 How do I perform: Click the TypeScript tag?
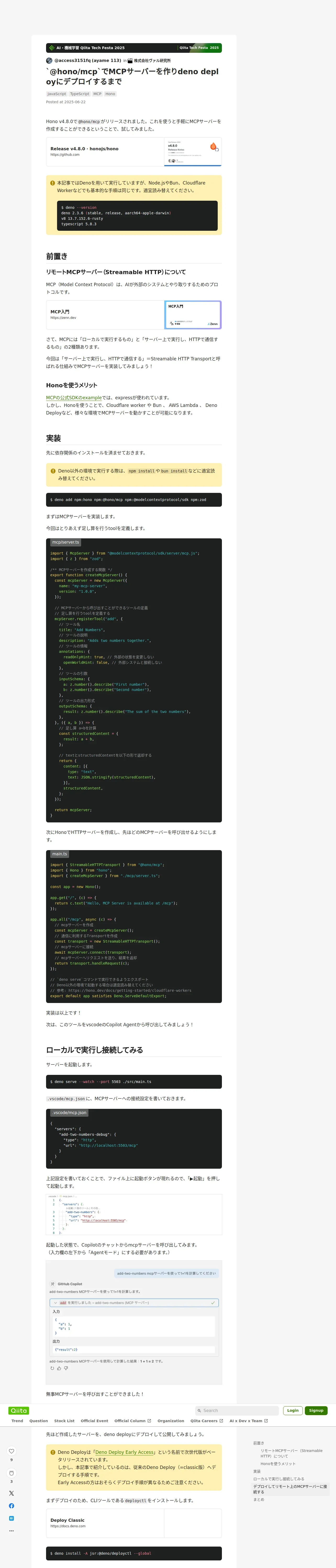[x=79, y=94]
